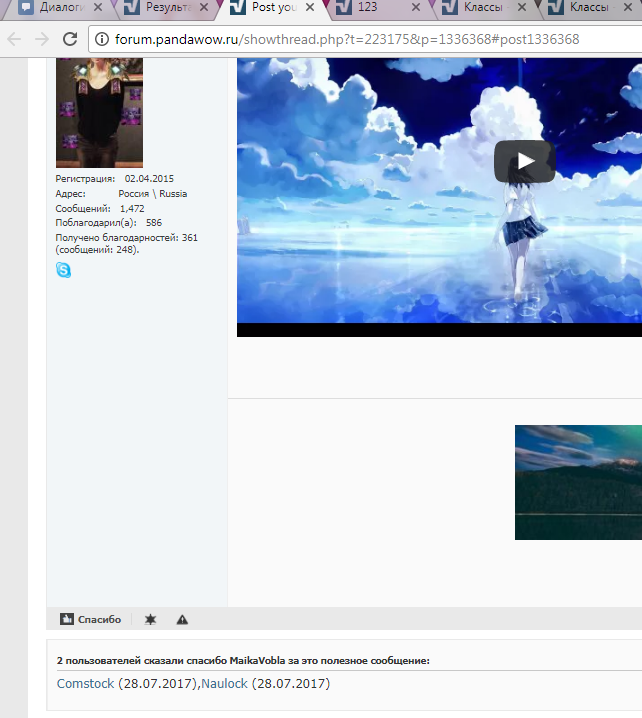Close the first Классы tab
Screen dimensions: 642x718
click(522, 7)
